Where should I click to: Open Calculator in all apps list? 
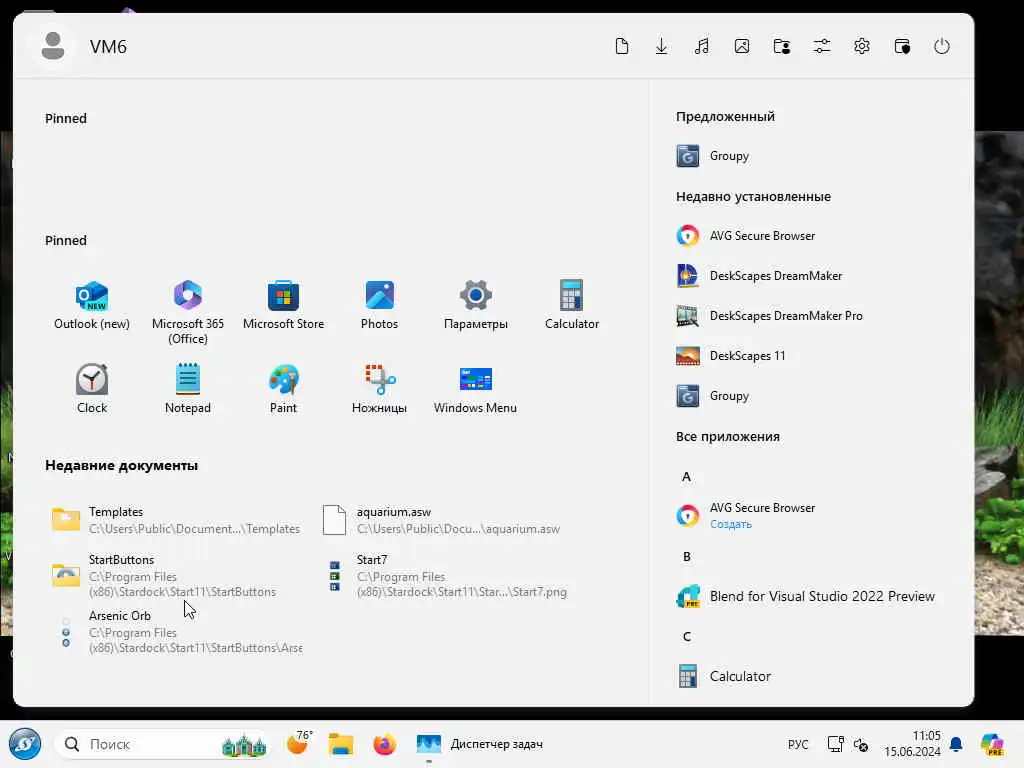pos(724,677)
